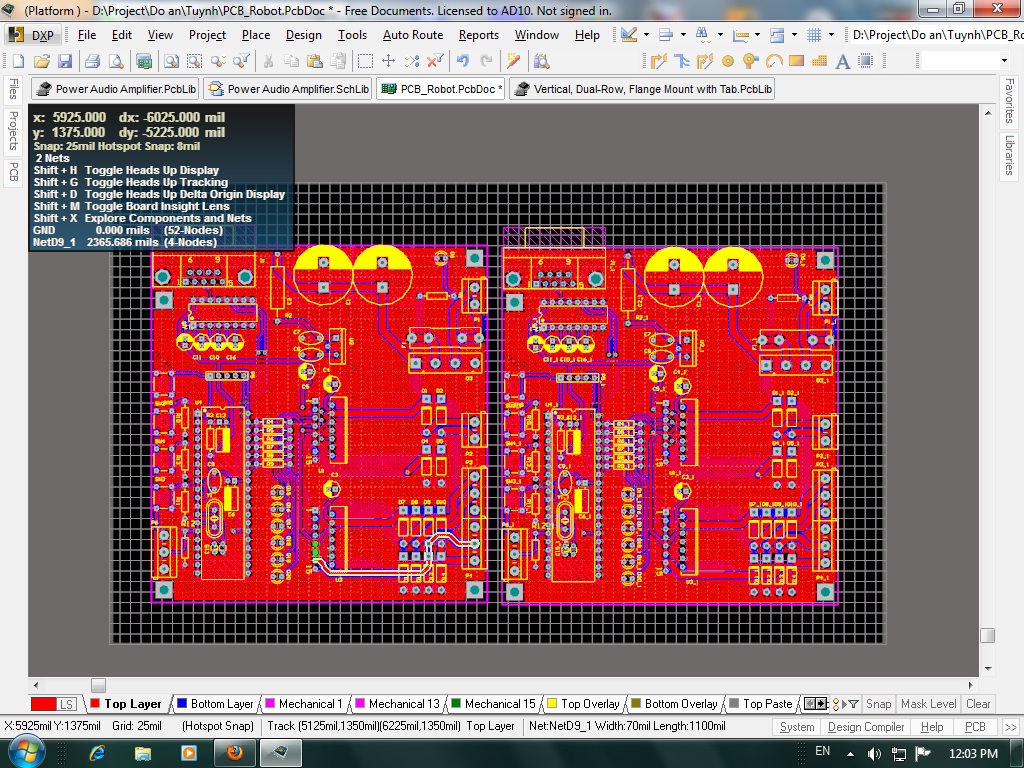Click the Save document icon
Screen dimensions: 1024x768
pyautogui.click(x=64, y=61)
